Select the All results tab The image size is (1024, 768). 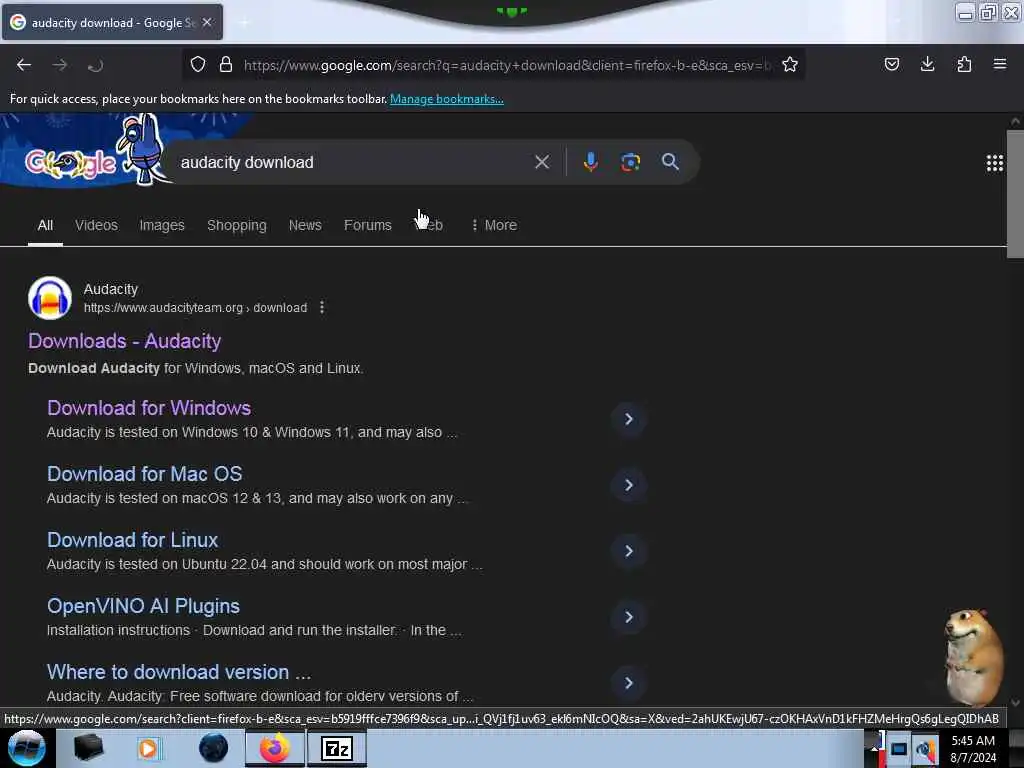click(x=45, y=225)
